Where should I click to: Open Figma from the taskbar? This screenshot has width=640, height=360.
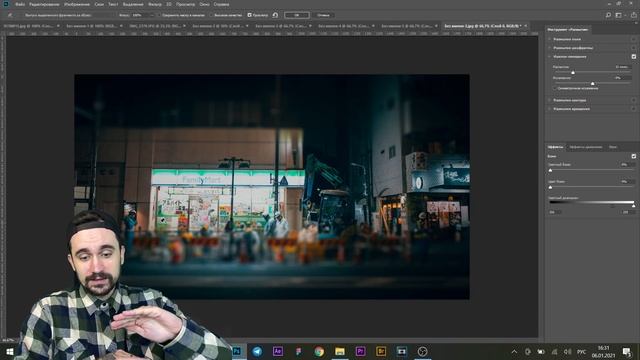click(x=298, y=351)
